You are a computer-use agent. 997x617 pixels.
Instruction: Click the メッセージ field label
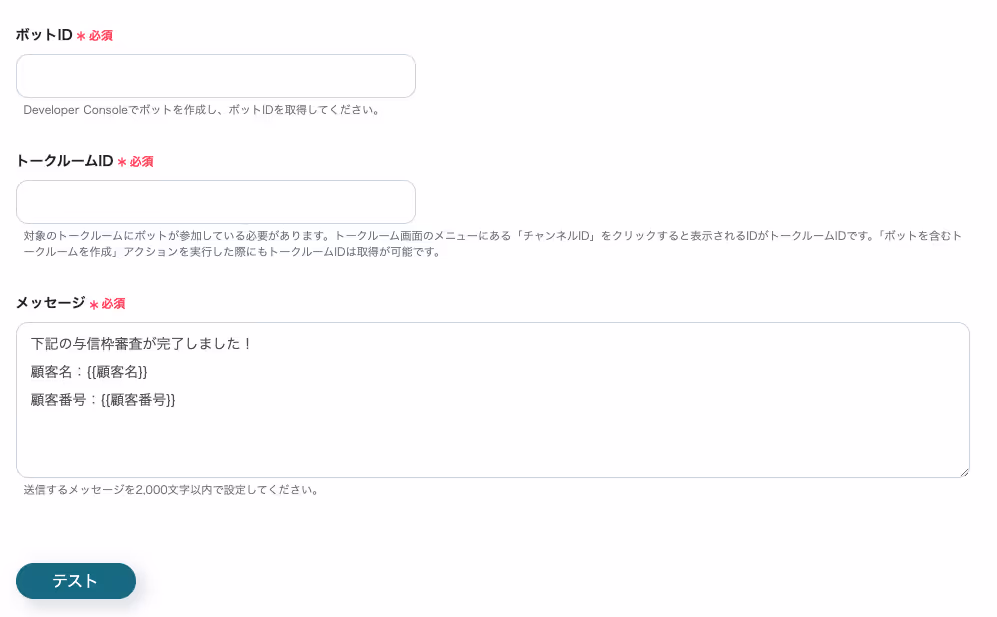pos(50,303)
